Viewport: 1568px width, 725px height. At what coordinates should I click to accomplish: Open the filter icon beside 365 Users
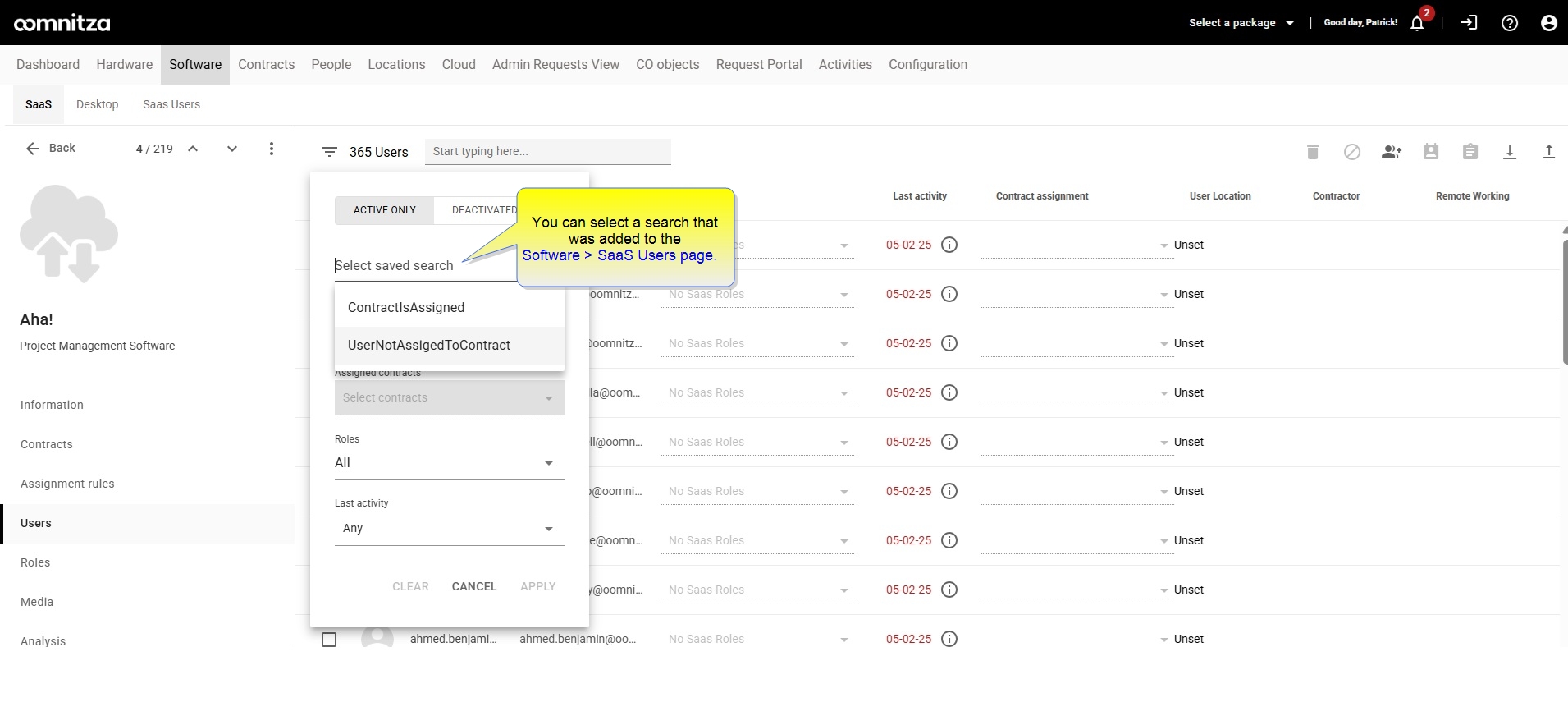pyautogui.click(x=330, y=152)
